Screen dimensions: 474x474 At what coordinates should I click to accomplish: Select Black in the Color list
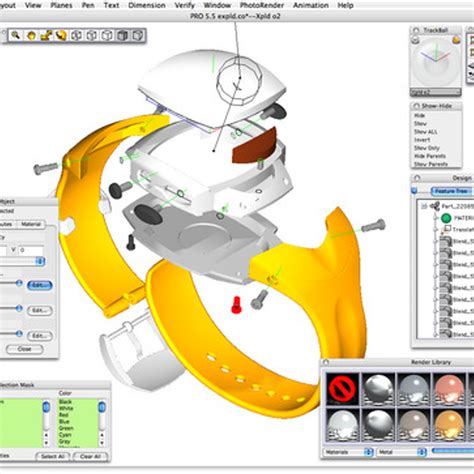click(65, 402)
